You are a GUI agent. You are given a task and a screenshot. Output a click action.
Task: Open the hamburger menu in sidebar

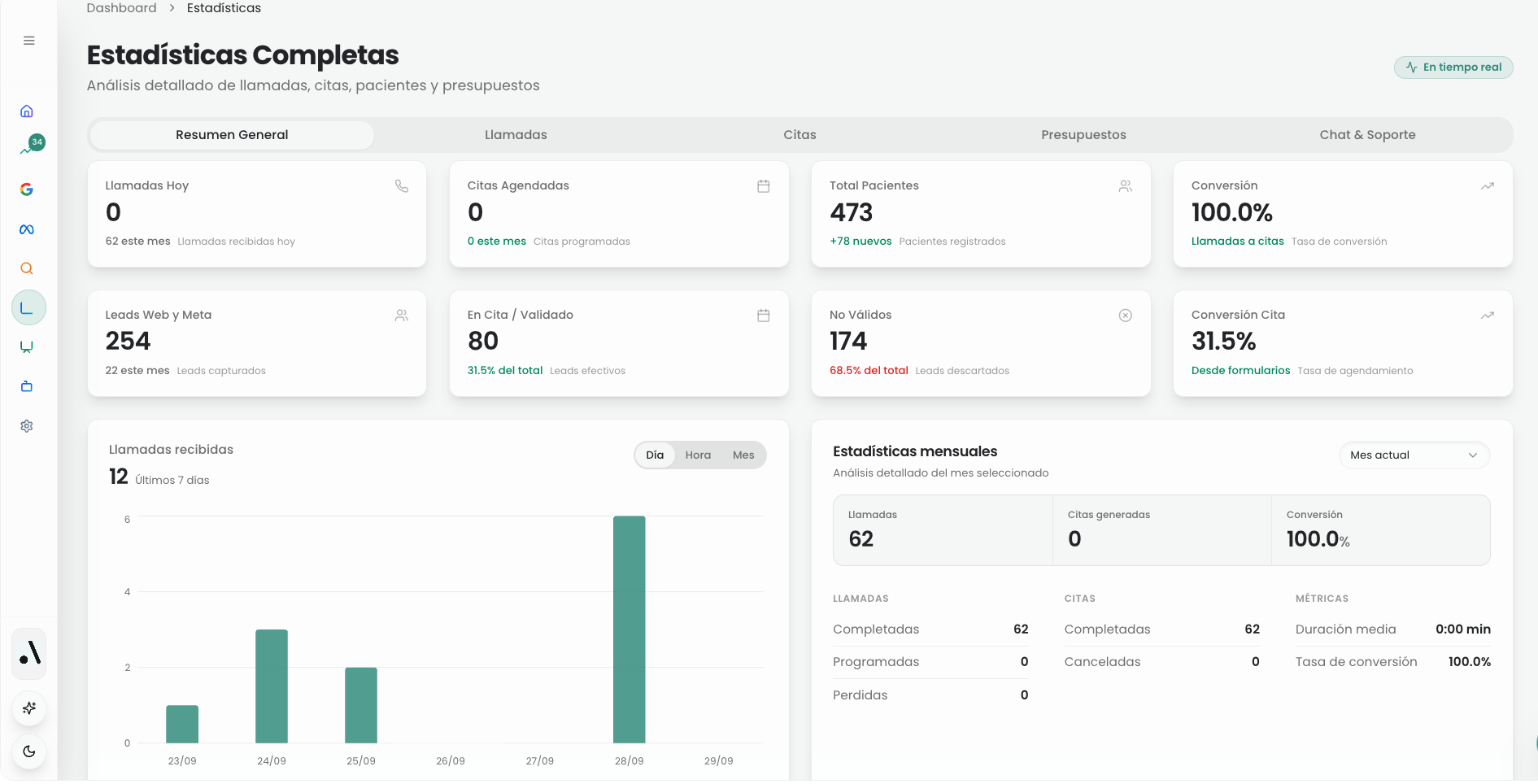[x=28, y=41]
